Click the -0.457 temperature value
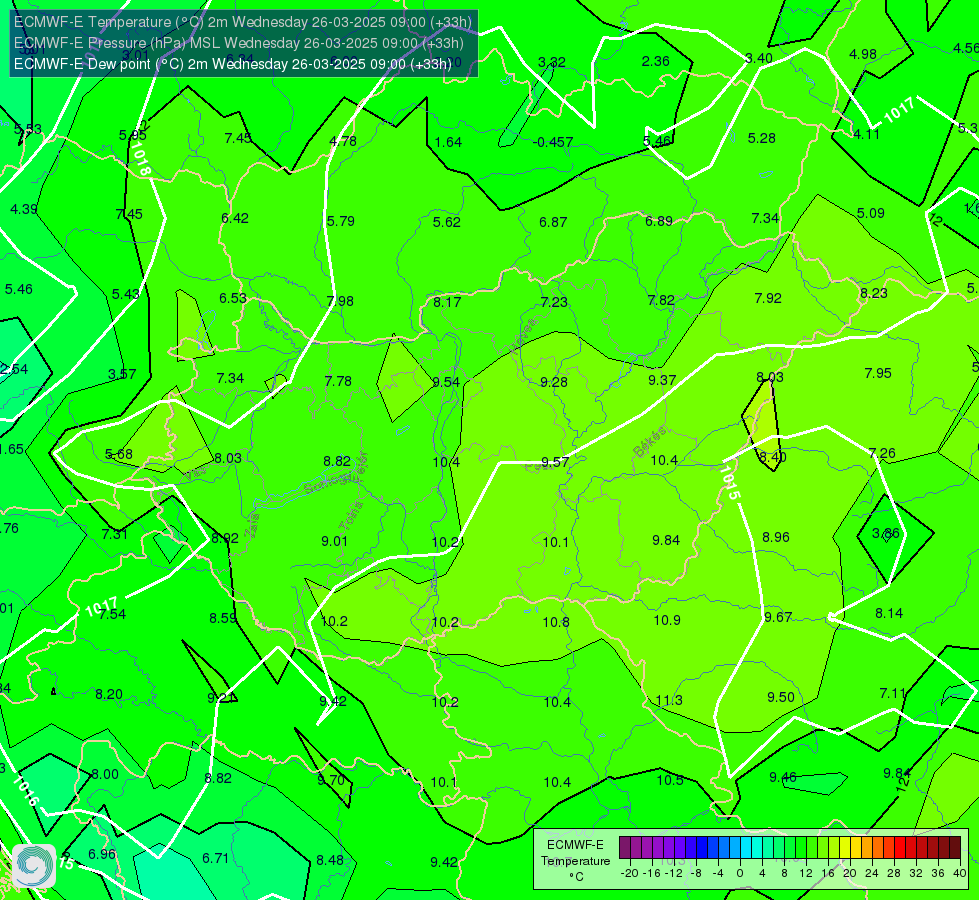The image size is (979, 900). click(553, 142)
